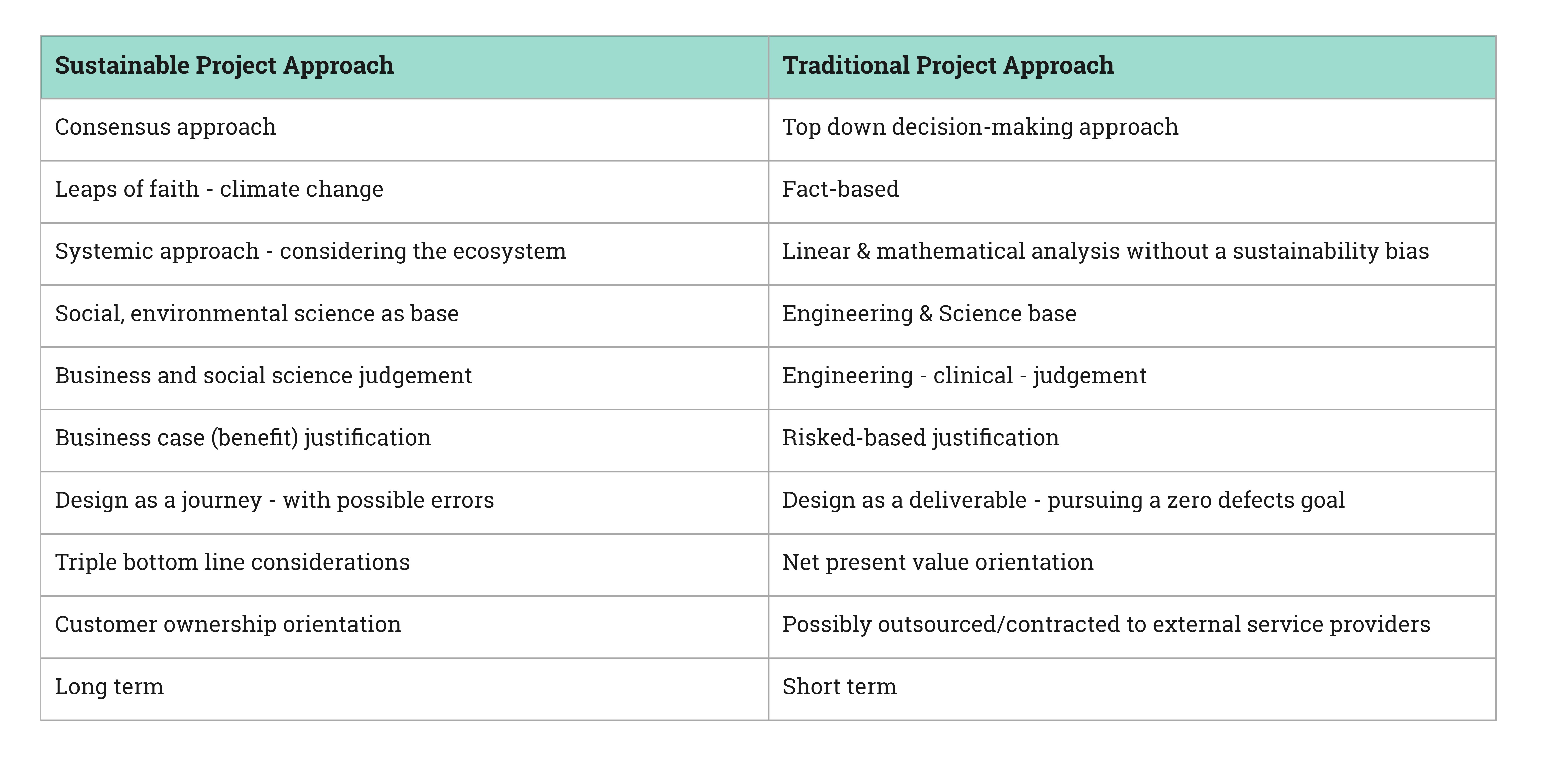Viewport: 1544px width, 784px height.
Task: Click the Fact-based cell
Action: 840,190
